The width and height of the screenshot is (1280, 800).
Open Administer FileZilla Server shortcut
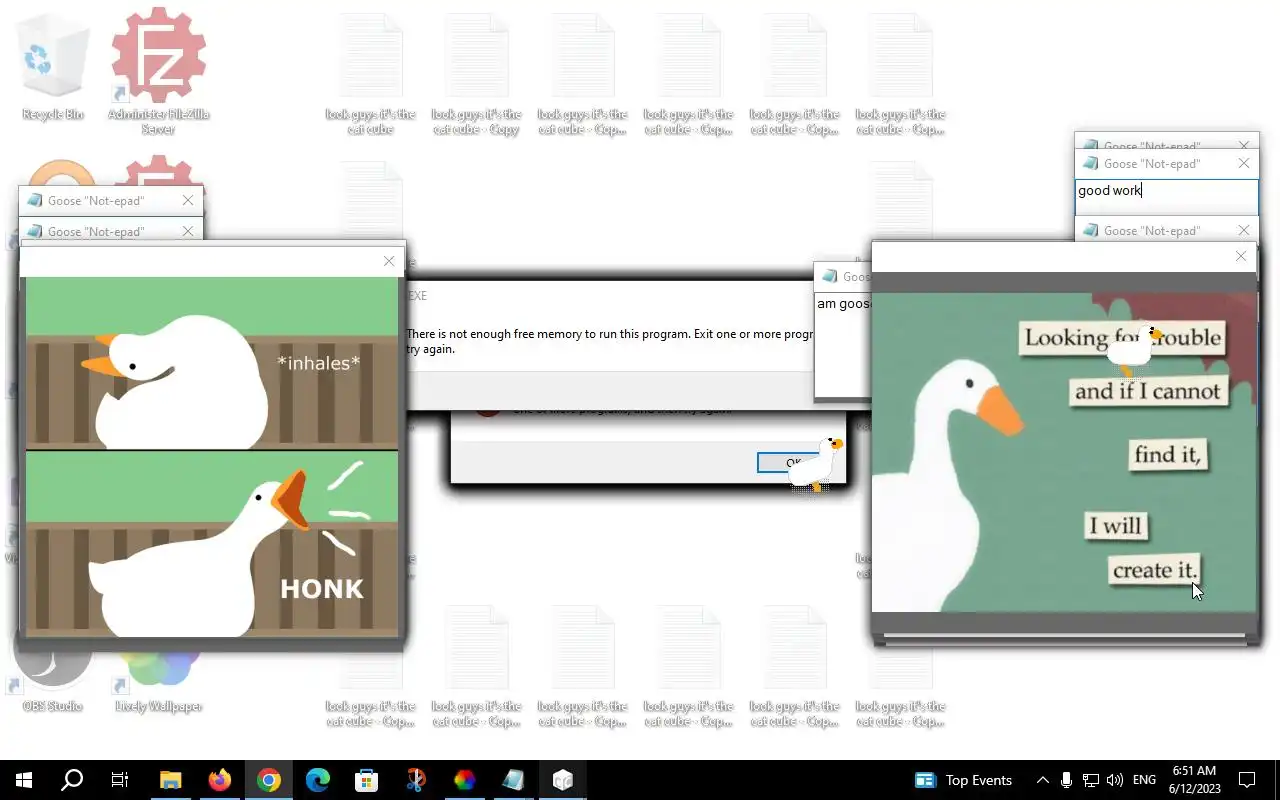coord(159,70)
